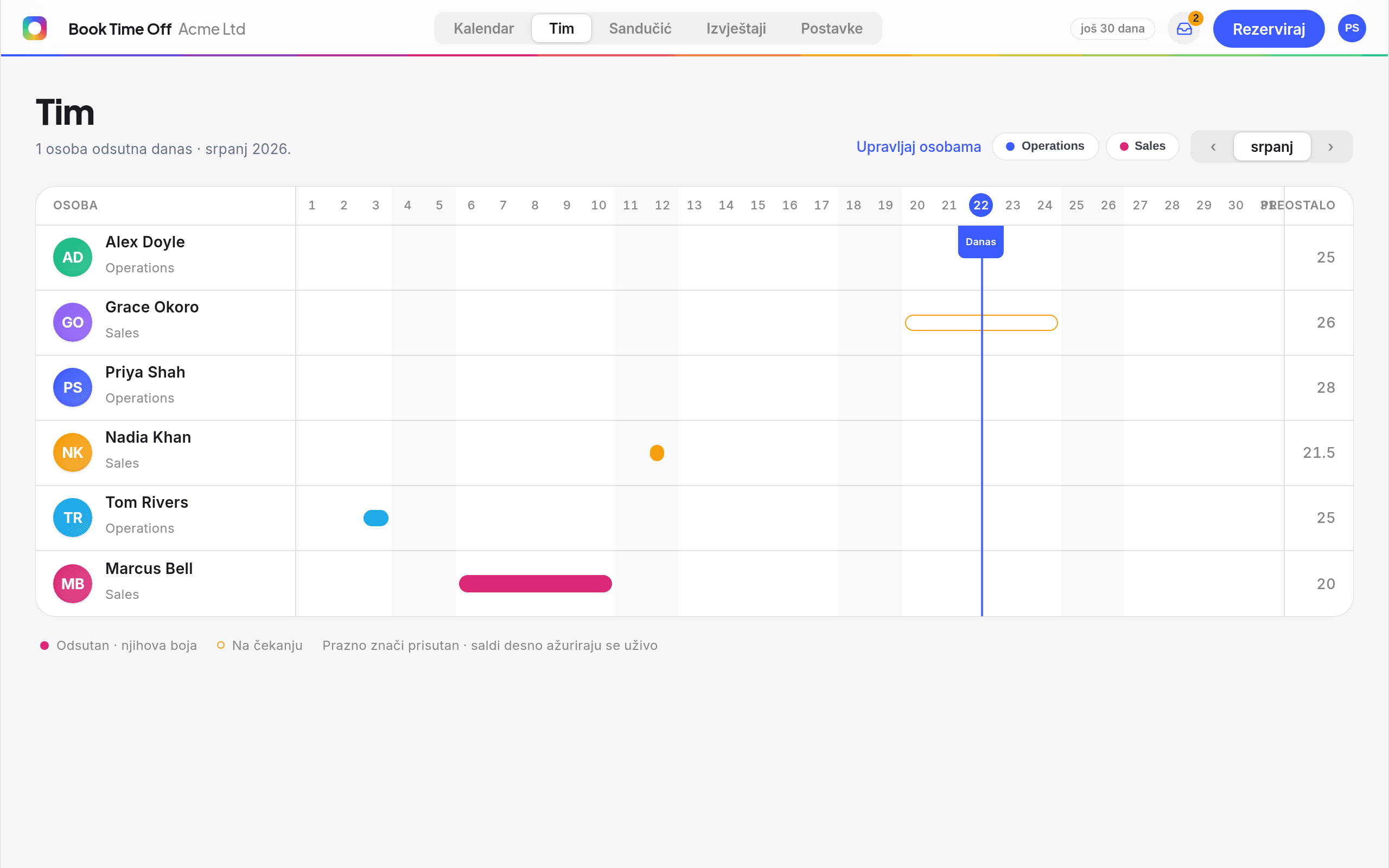This screenshot has height=868, width=1389.
Task: Click the Book Time Off rainbow logo
Action: click(x=34, y=29)
